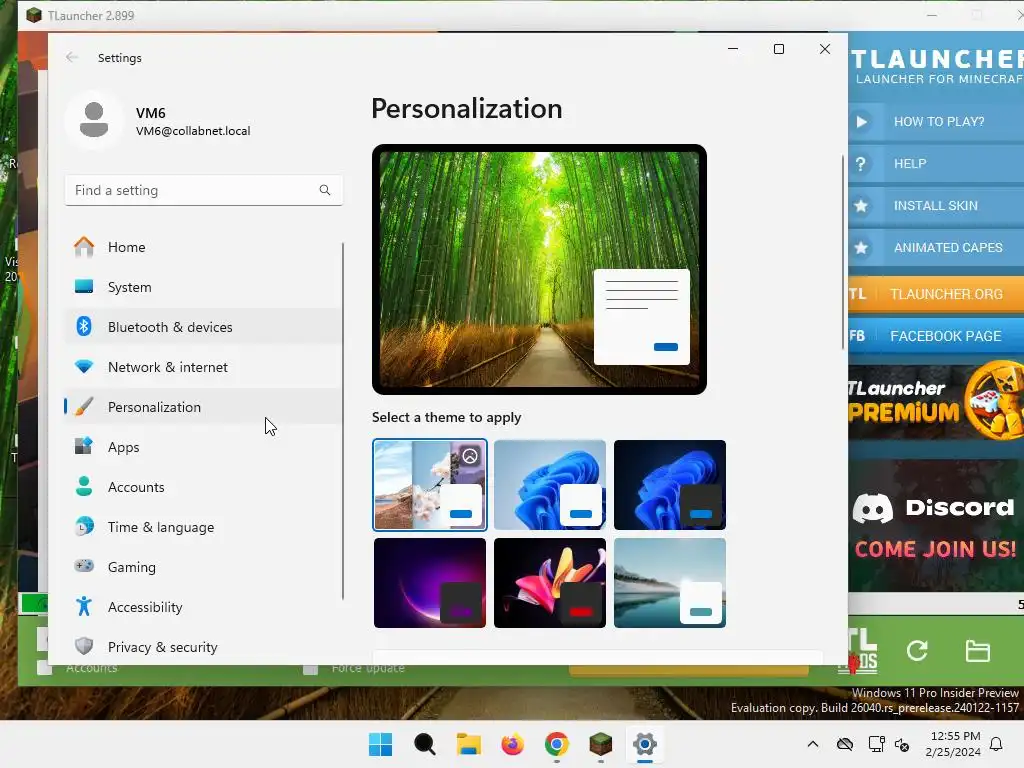
Task: Switch to TLauncher Minecraft taskbar icon
Action: pyautogui.click(x=600, y=744)
